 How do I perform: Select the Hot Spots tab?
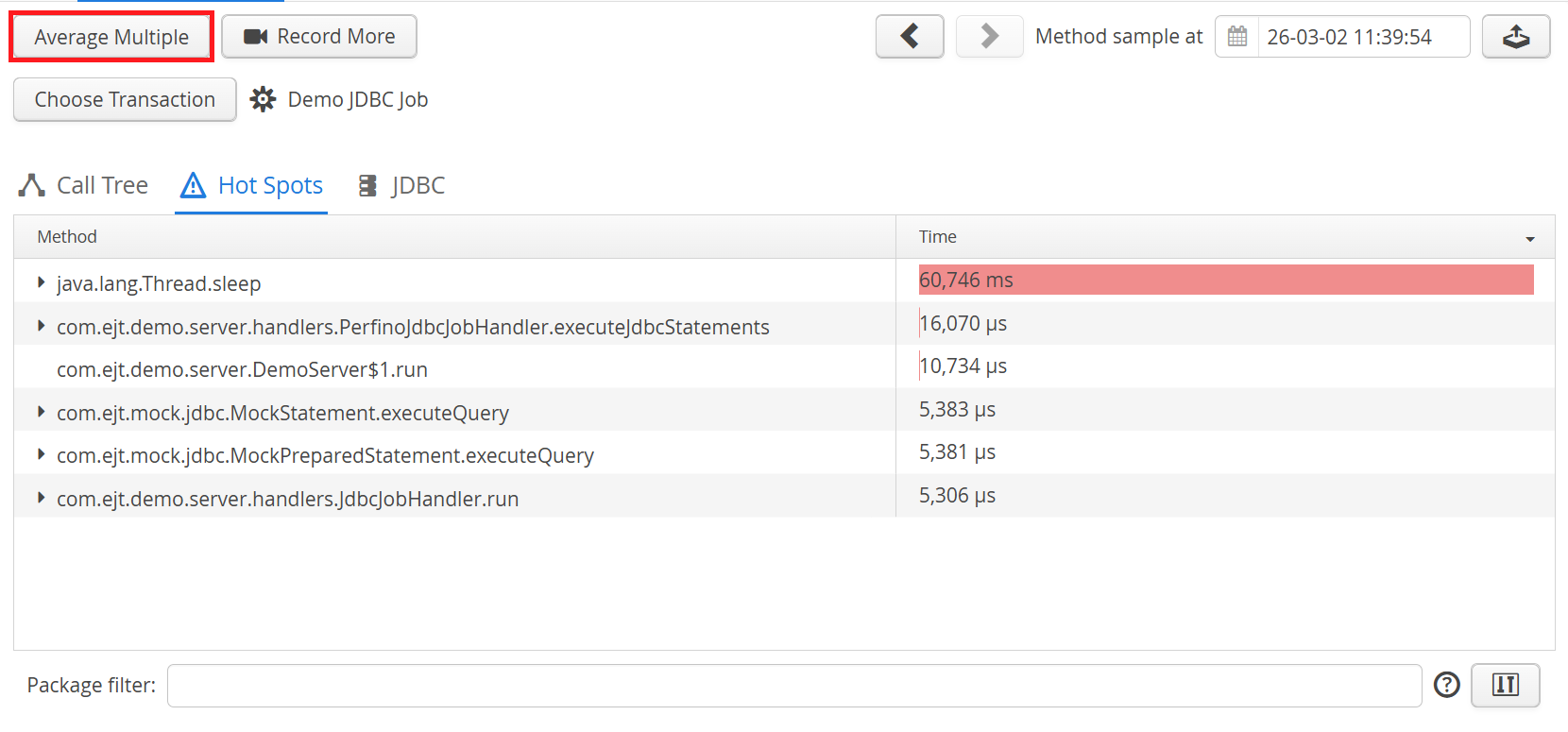point(252,185)
